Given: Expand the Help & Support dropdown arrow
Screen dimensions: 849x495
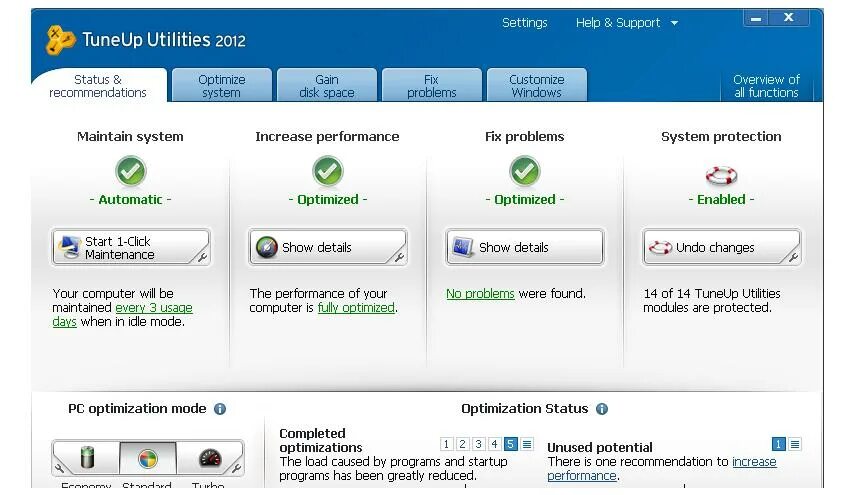Looking at the screenshot, I should tap(674, 23).
